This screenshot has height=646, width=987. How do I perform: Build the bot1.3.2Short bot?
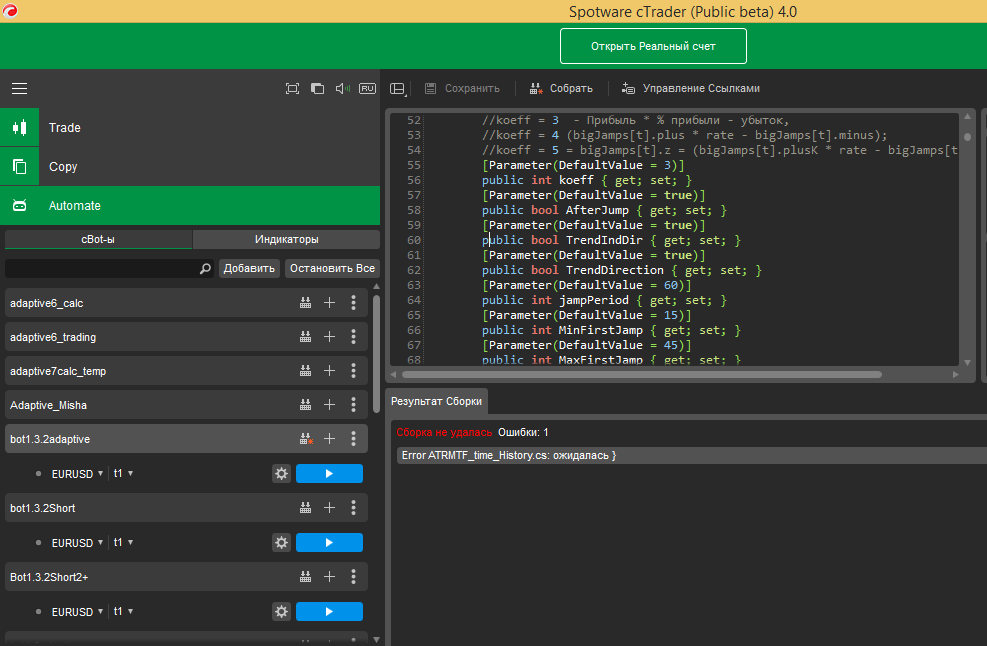305,507
